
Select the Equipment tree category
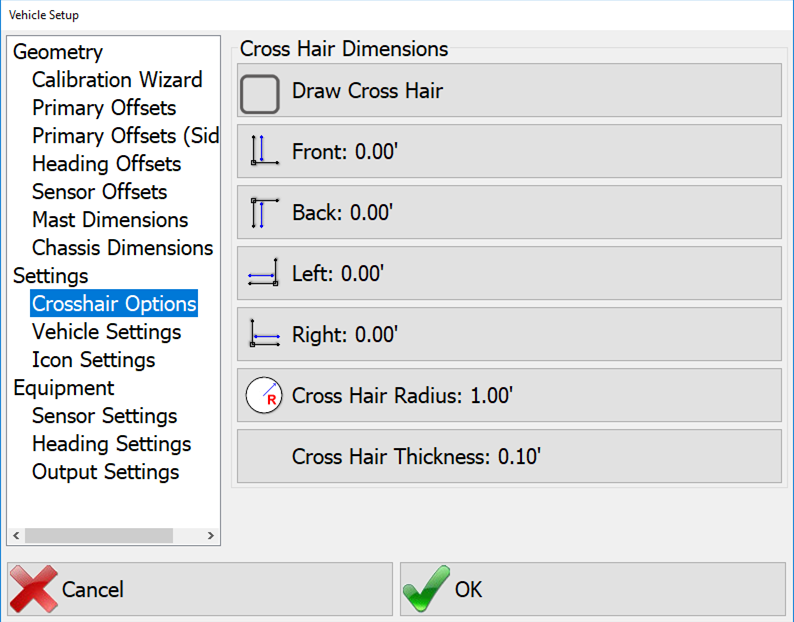63,387
